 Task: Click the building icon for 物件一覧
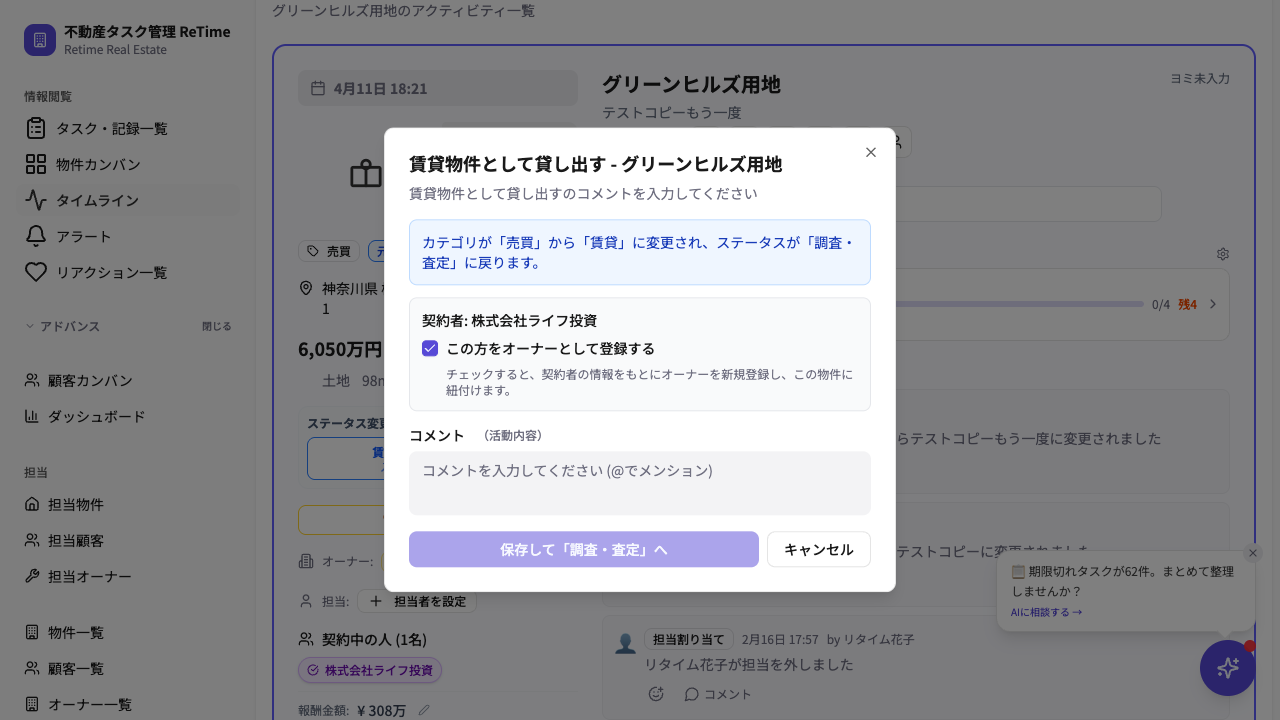(x=32, y=632)
